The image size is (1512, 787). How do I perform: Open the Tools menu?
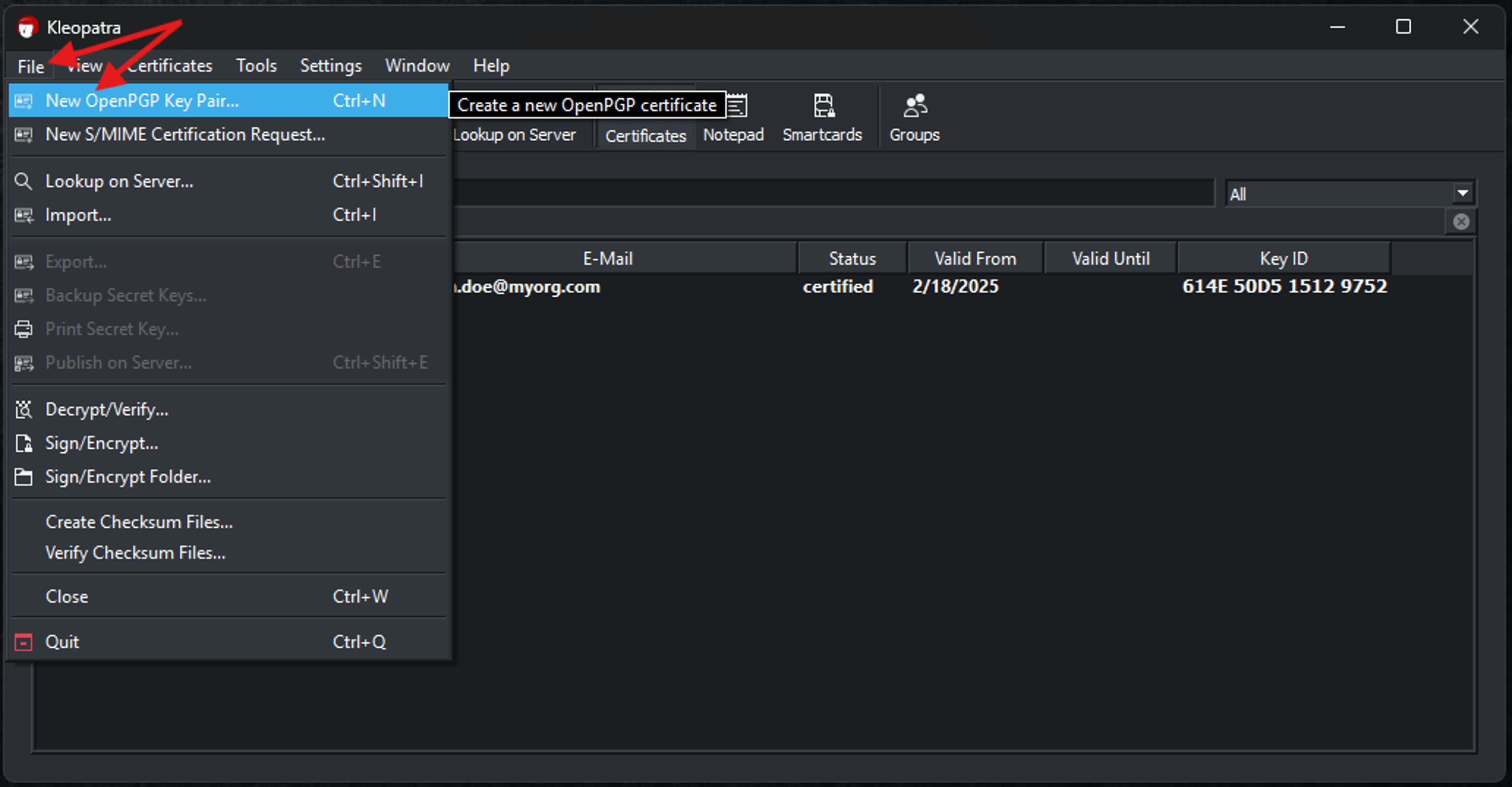(x=256, y=66)
